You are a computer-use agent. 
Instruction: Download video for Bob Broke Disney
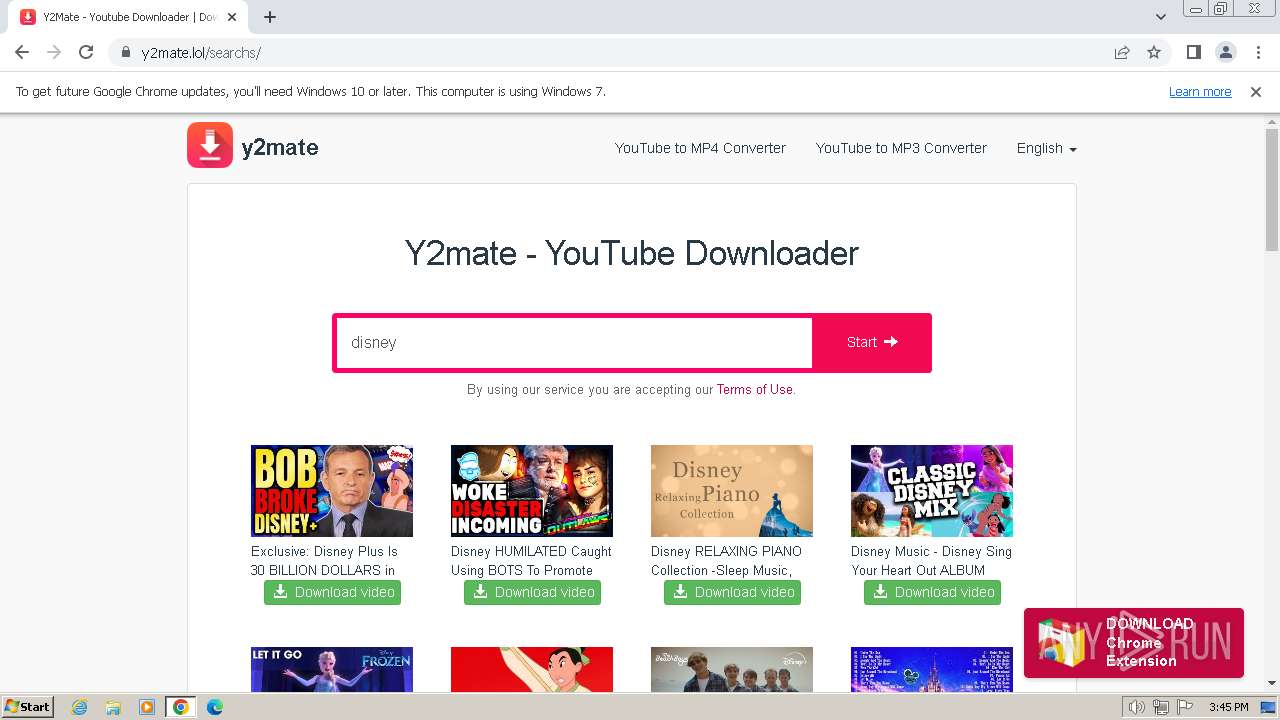[332, 592]
